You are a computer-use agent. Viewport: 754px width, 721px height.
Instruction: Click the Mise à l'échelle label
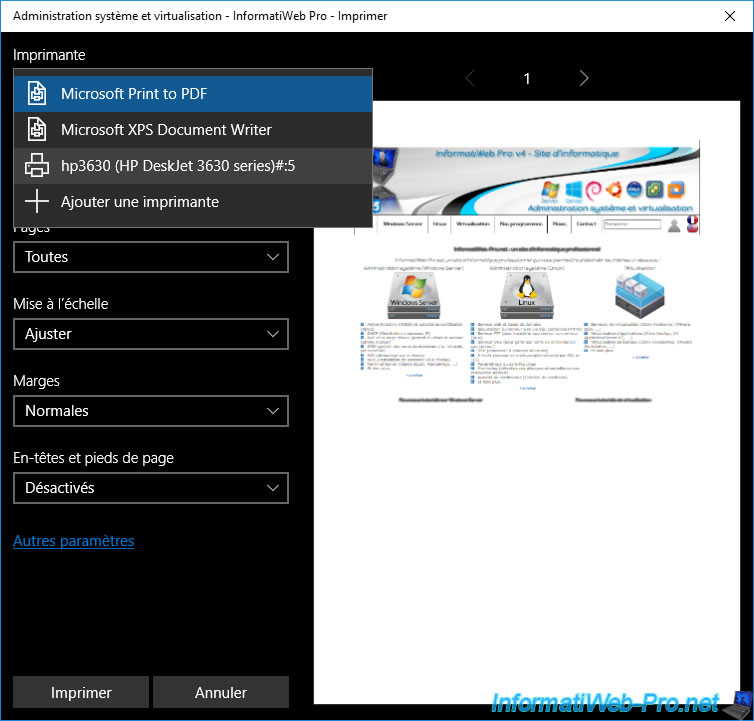(61, 304)
